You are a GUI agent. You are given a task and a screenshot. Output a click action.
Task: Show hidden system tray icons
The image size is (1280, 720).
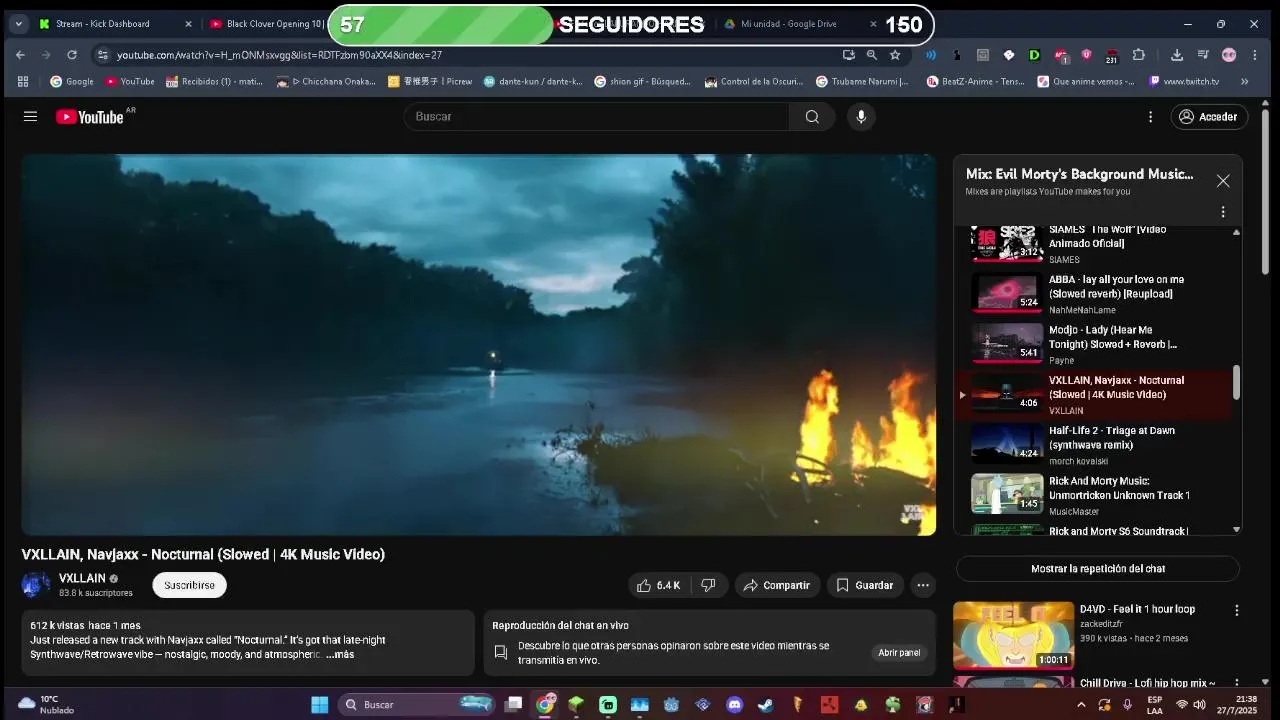[1081, 705]
